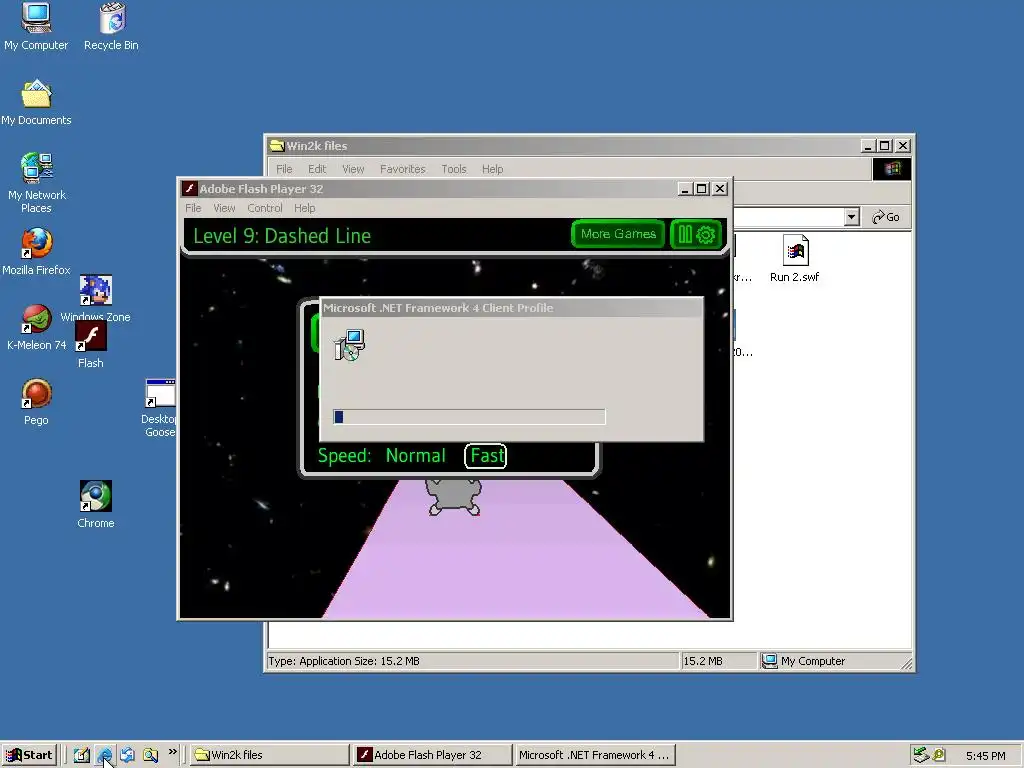Click the taskbar clock showing 5:45 PM
Image resolution: width=1024 pixels, height=768 pixels.
tap(985, 756)
